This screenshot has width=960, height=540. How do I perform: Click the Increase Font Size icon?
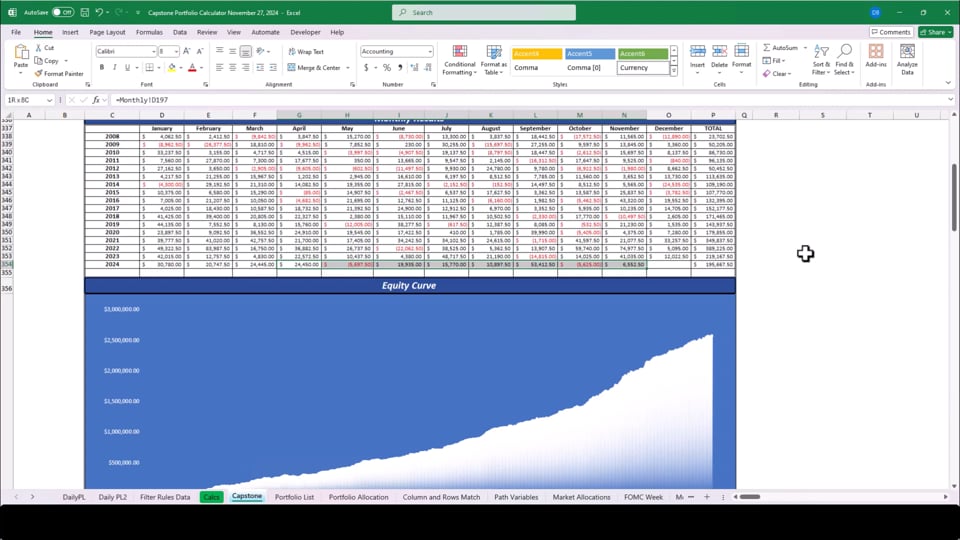(x=187, y=51)
